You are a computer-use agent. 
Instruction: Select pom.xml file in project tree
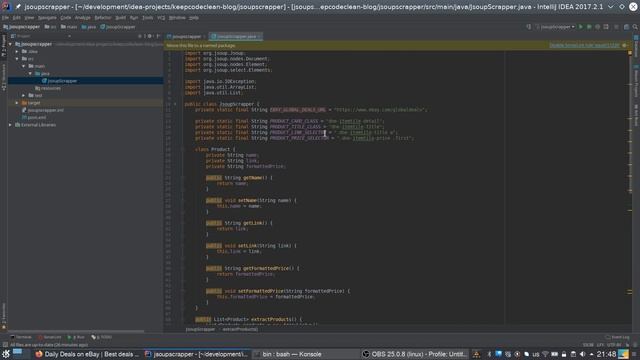coord(33,118)
